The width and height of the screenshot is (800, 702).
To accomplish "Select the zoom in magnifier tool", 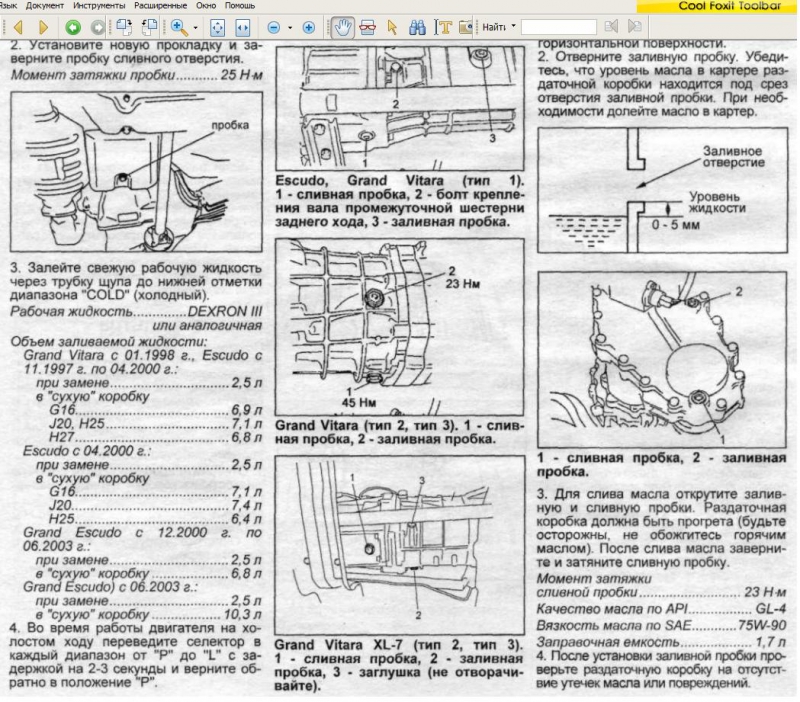I will point(179,27).
